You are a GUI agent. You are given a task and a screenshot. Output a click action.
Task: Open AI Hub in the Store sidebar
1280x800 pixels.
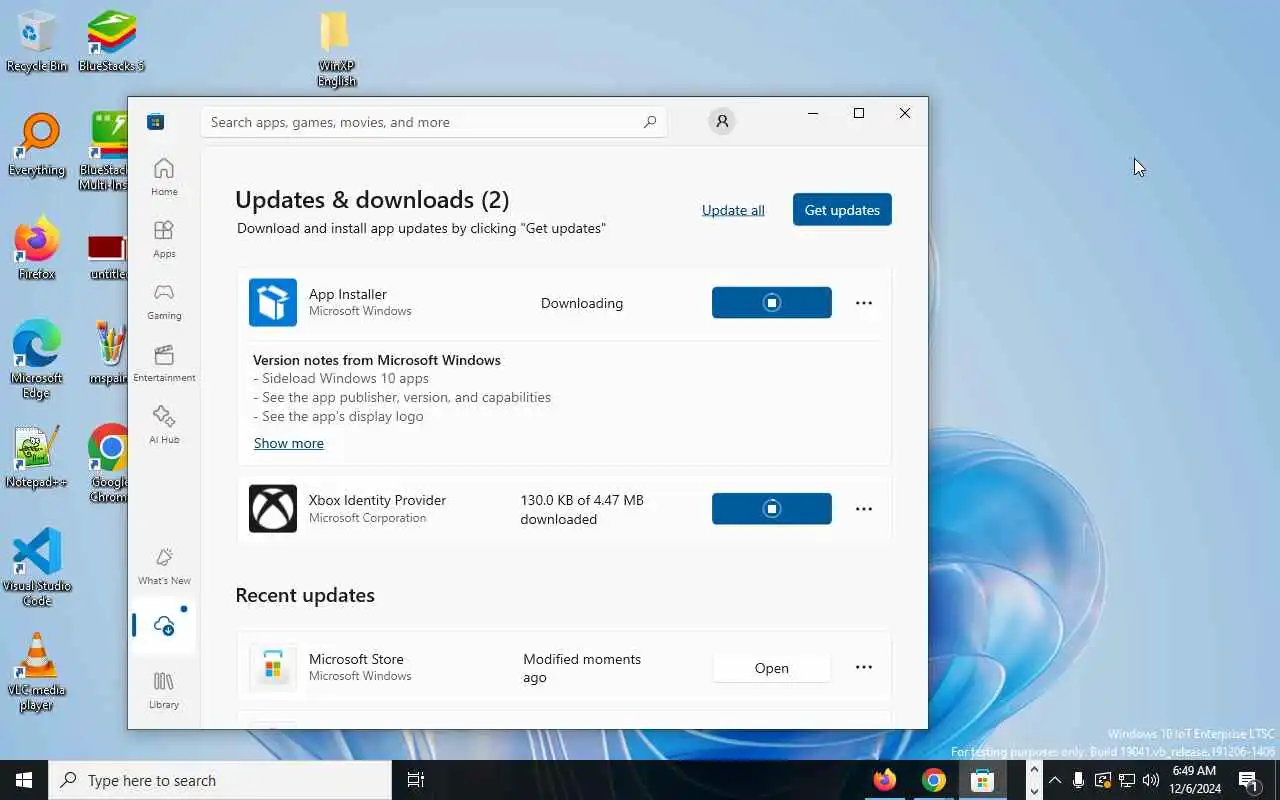(x=164, y=425)
